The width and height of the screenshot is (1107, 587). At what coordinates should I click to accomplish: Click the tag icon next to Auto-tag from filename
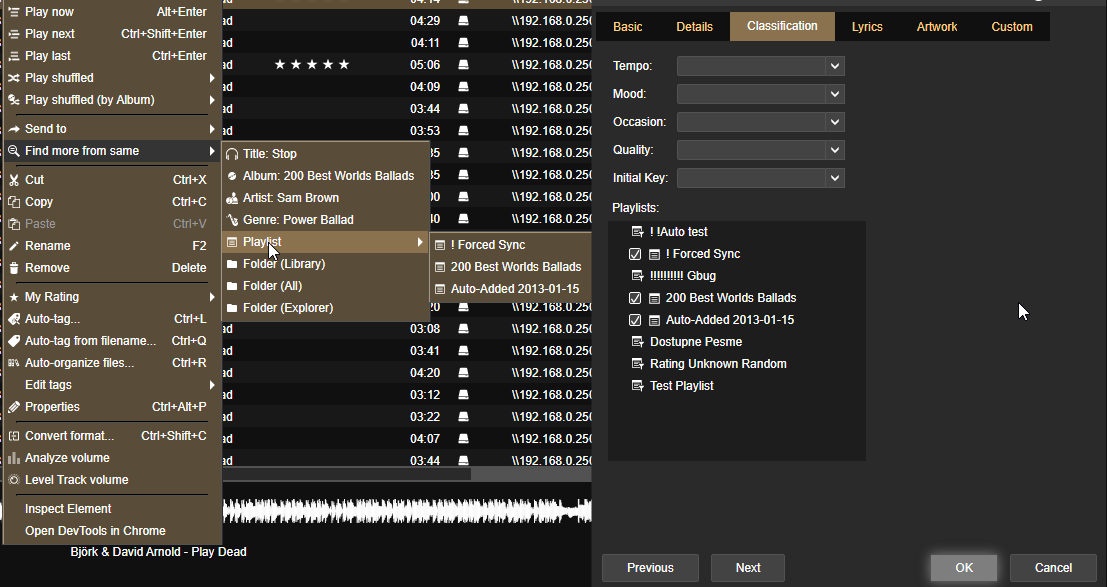(x=14, y=341)
